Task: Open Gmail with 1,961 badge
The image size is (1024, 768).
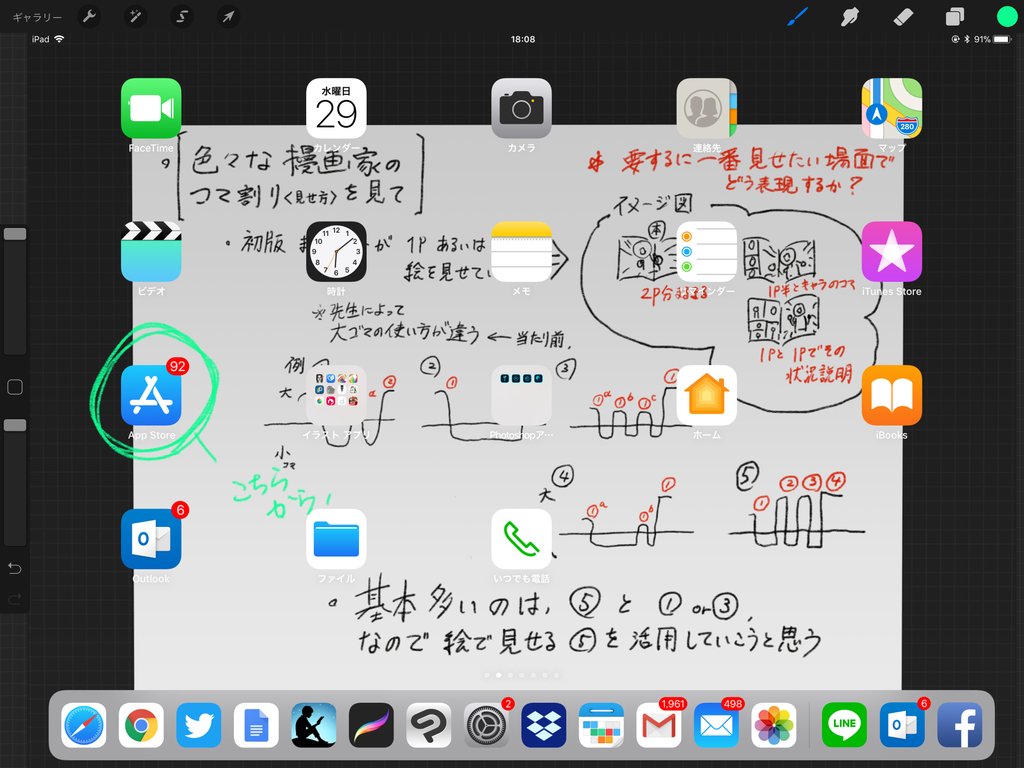Action: tap(658, 725)
